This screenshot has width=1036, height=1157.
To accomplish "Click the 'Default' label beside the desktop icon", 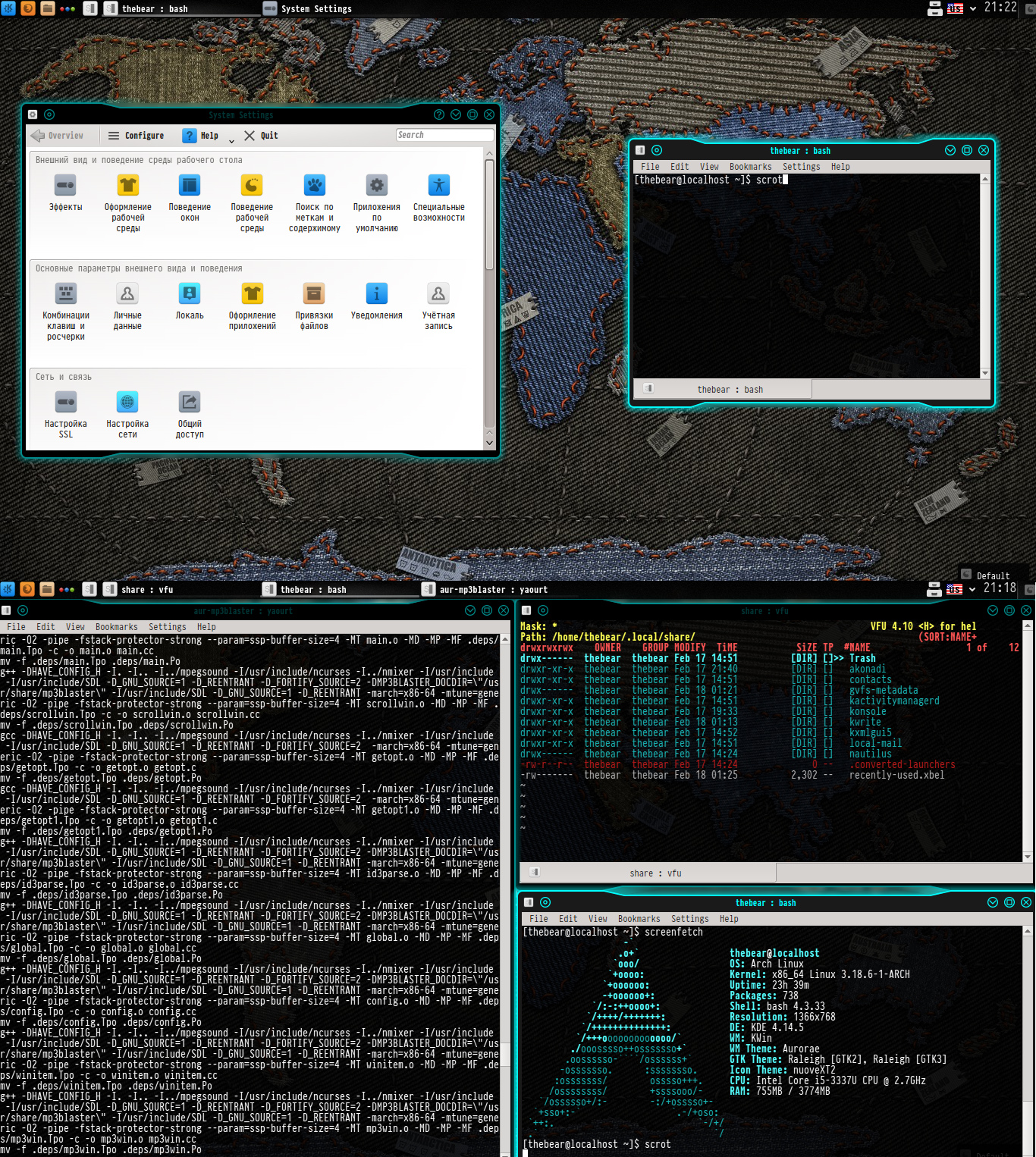I will (993, 575).
